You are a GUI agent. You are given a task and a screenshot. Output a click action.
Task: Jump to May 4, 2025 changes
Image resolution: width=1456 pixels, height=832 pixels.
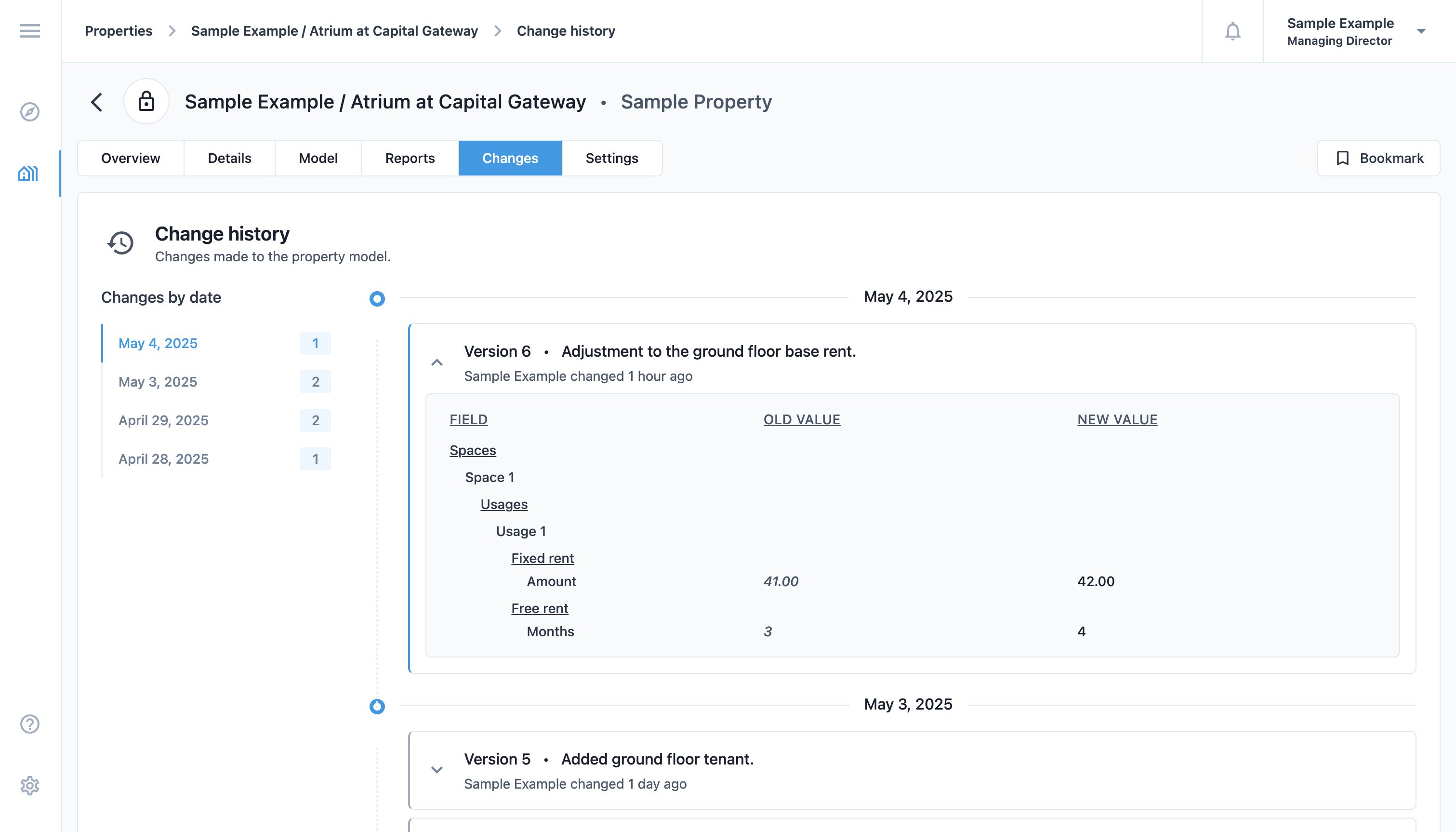tap(216, 343)
